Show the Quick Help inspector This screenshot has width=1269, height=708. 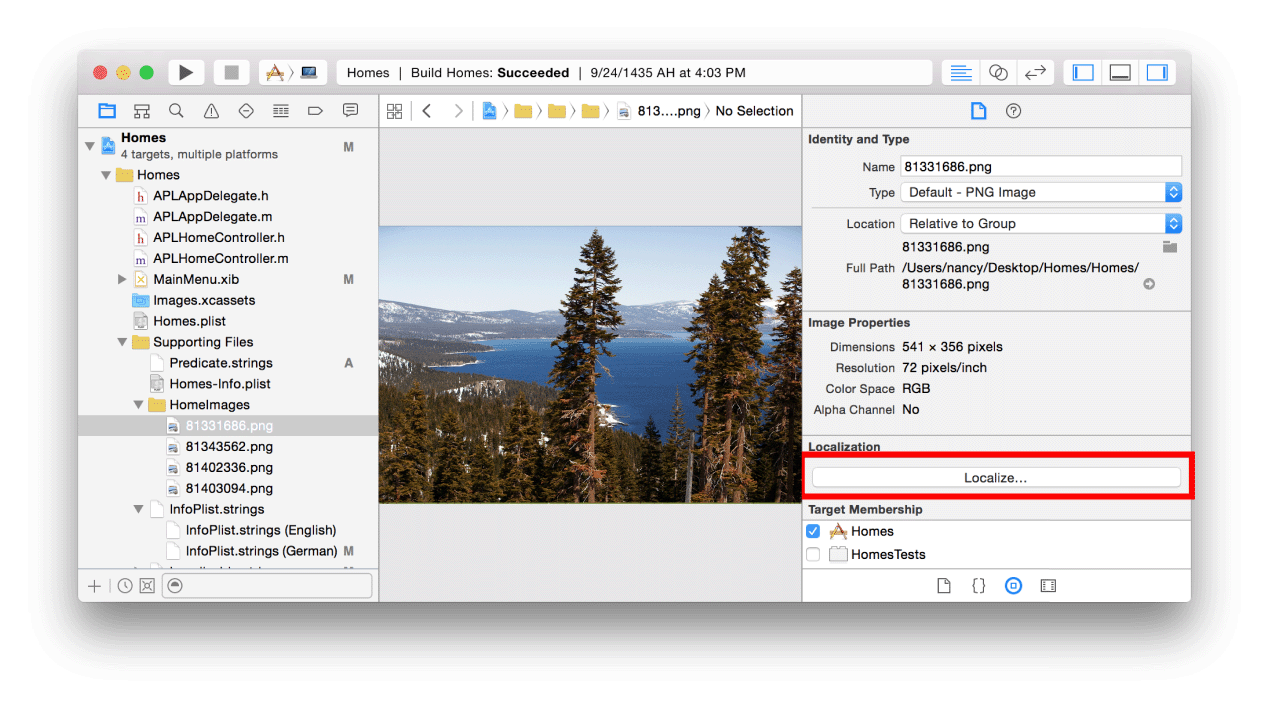click(x=1013, y=111)
